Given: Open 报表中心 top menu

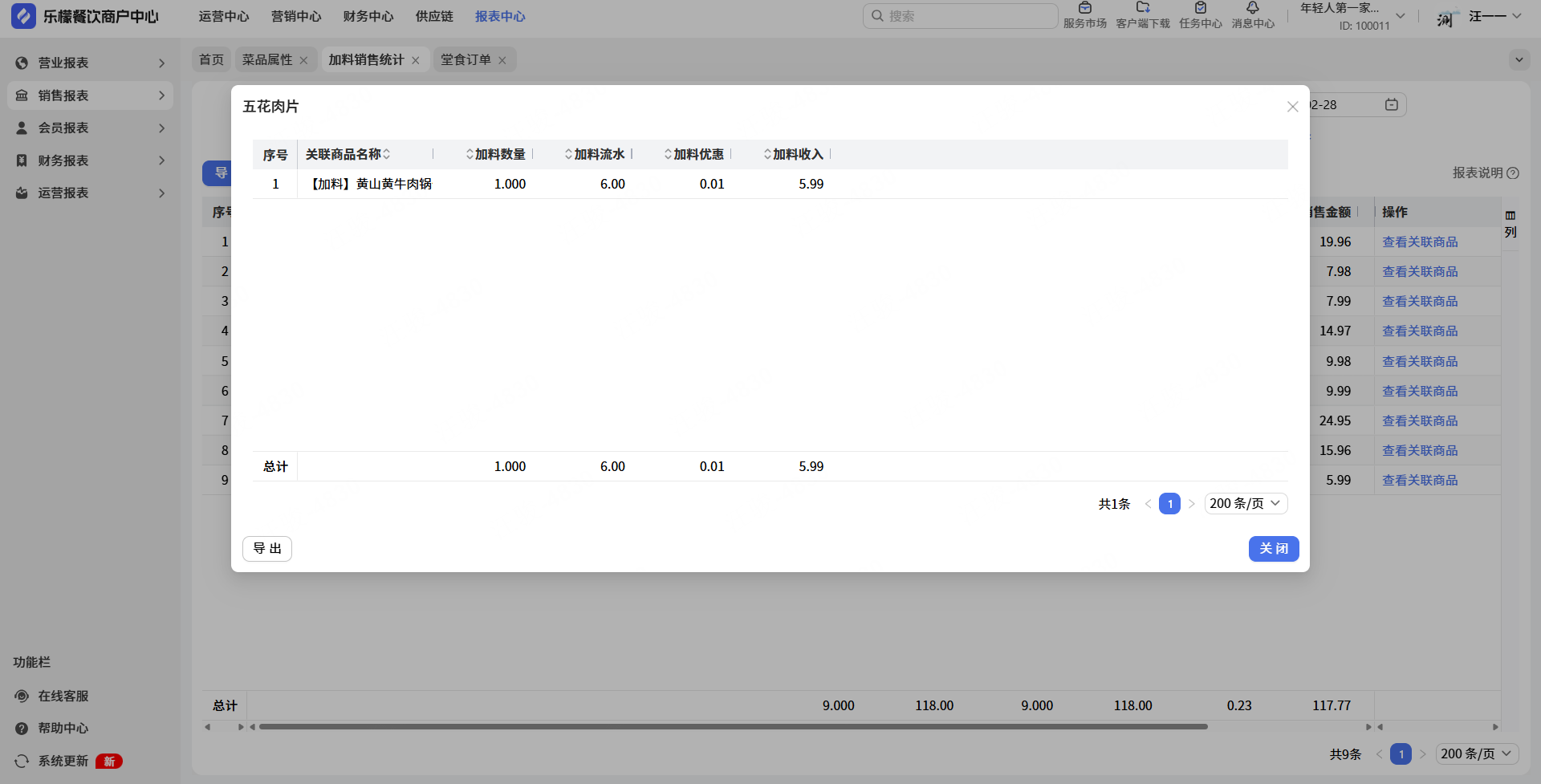Looking at the screenshot, I should [x=500, y=16].
